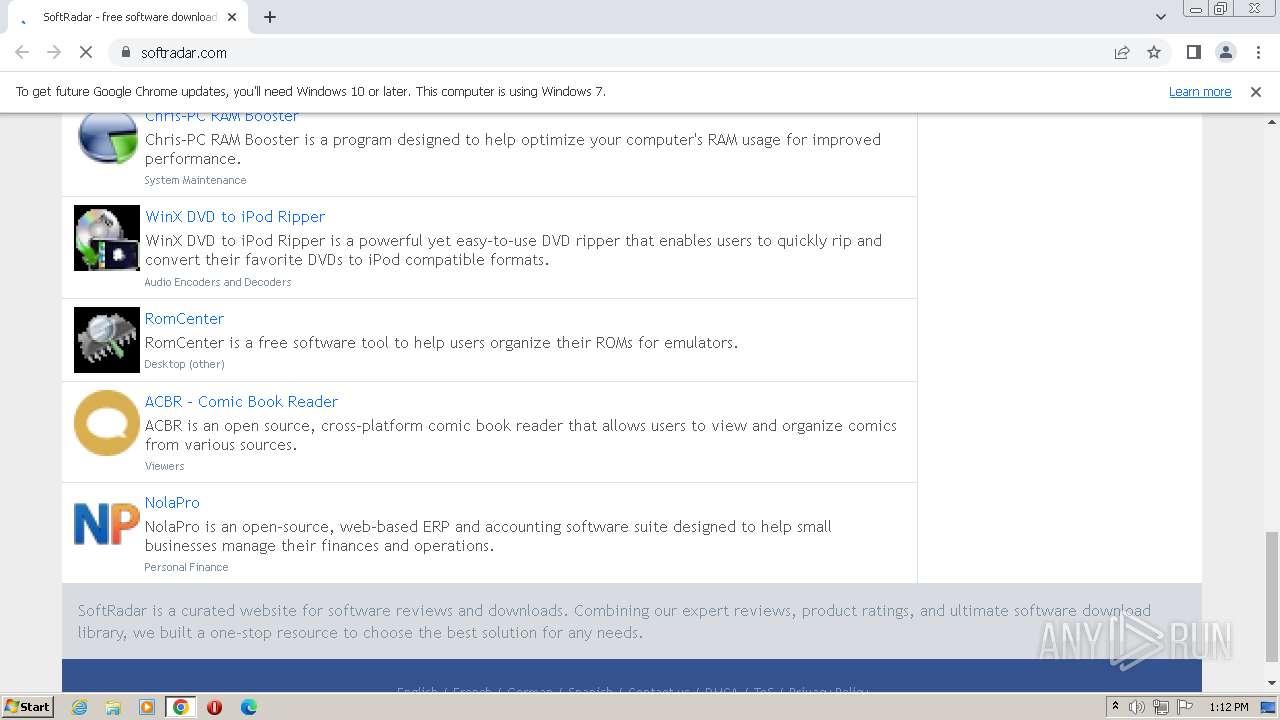Open the Chrome profile menu
Screen dimensions: 1280x720
[1225, 52]
